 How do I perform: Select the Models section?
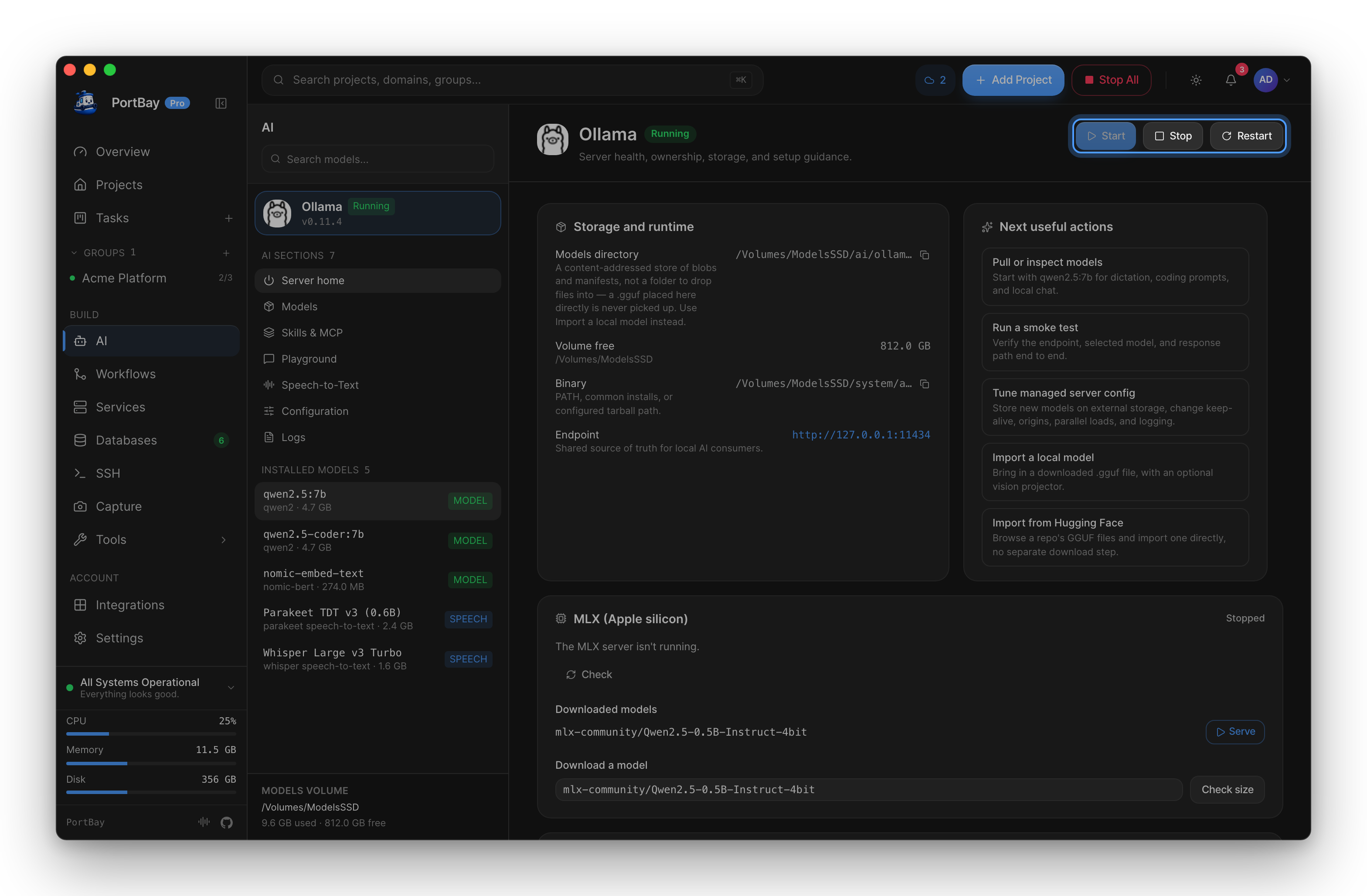(x=377, y=307)
